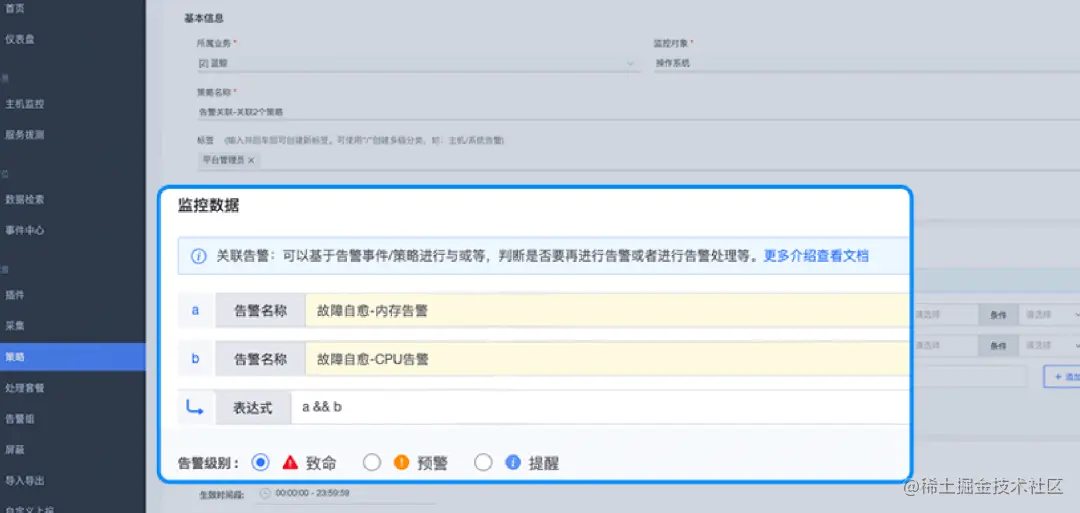Select the 提醒 alert level radio button
1080x513 pixels.
coord(484,462)
